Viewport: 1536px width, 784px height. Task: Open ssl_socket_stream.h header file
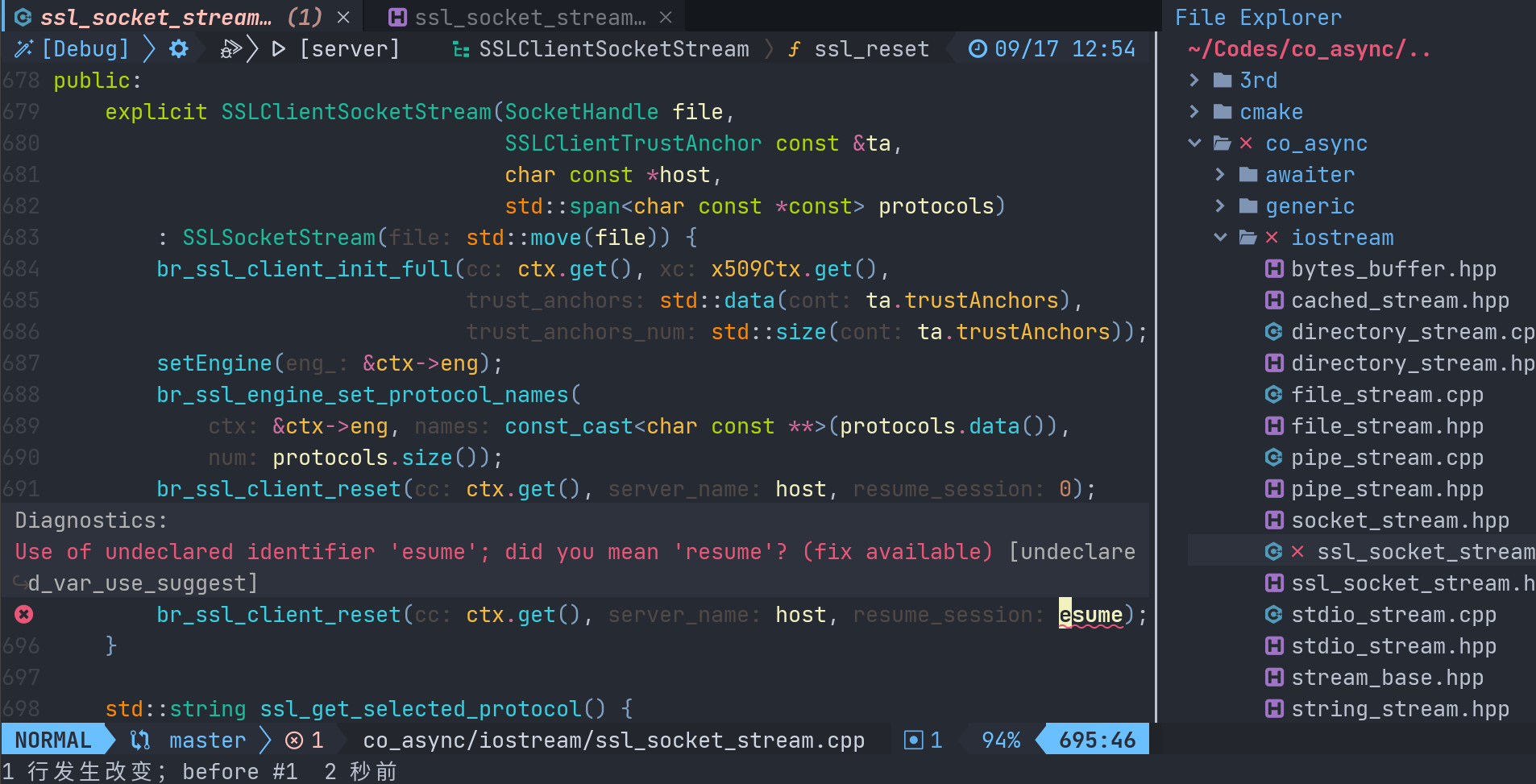[x=1413, y=583]
